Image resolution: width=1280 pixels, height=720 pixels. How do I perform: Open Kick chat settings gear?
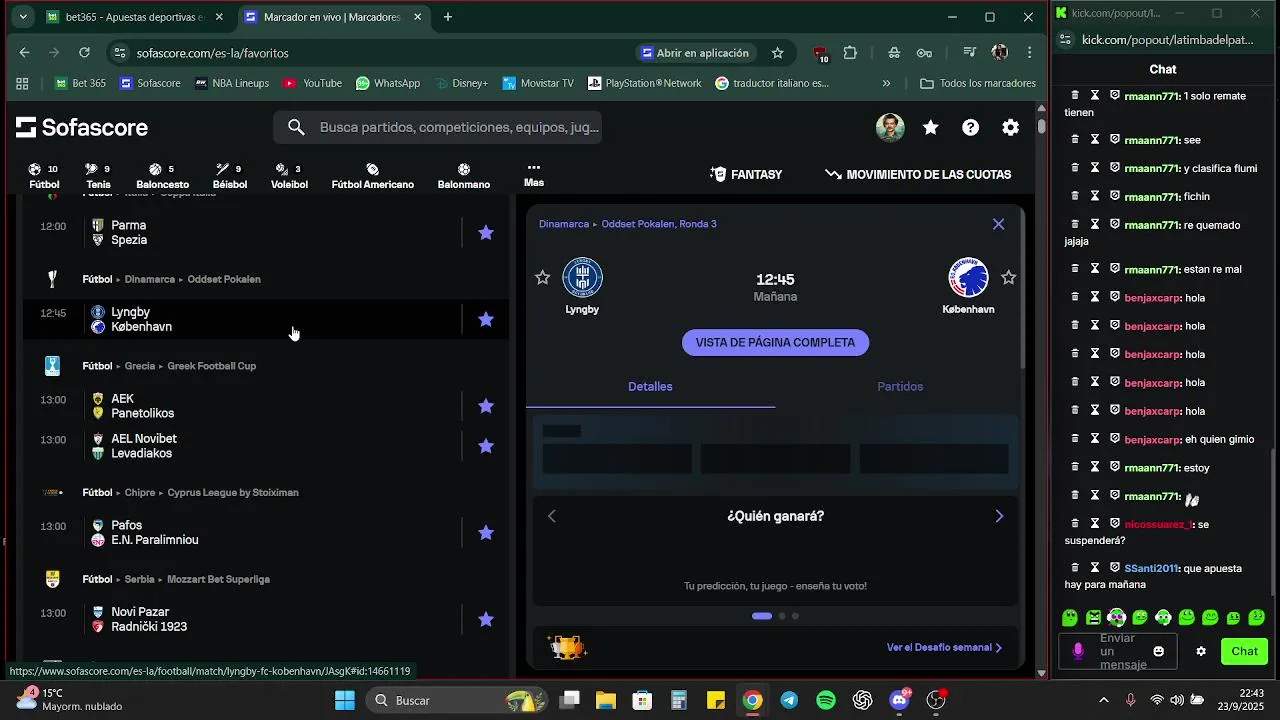click(x=1201, y=651)
